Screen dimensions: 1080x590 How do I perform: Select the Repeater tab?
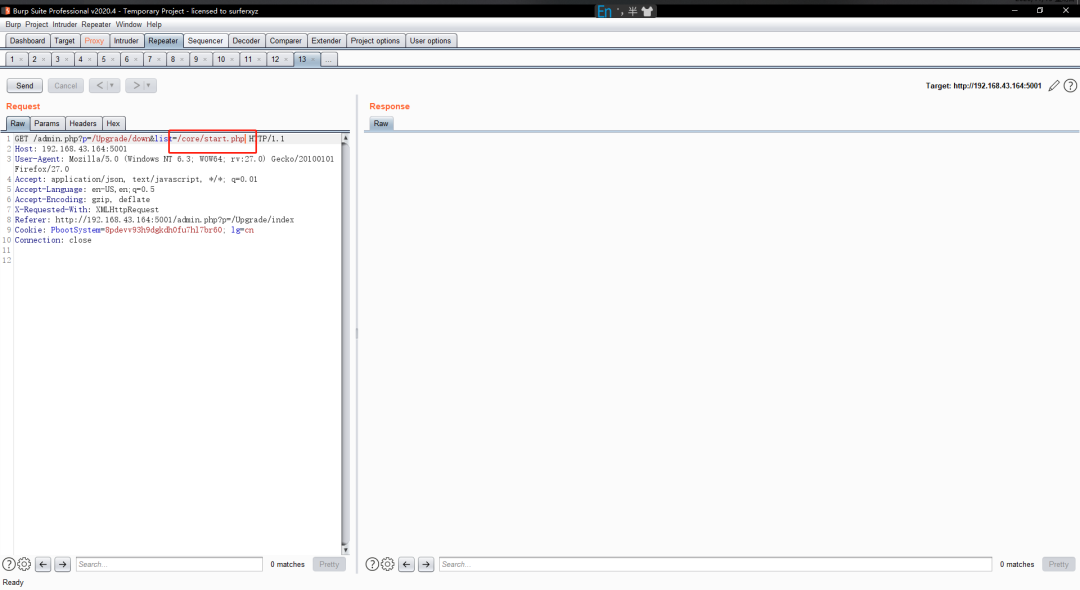coord(163,41)
